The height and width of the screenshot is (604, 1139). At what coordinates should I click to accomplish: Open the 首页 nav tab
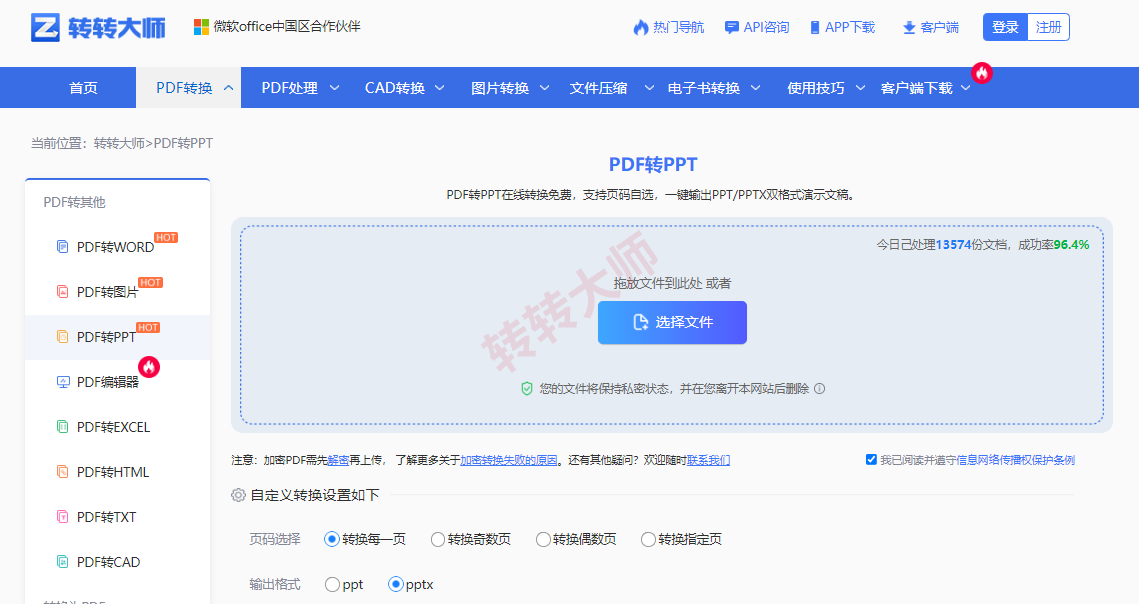83,88
